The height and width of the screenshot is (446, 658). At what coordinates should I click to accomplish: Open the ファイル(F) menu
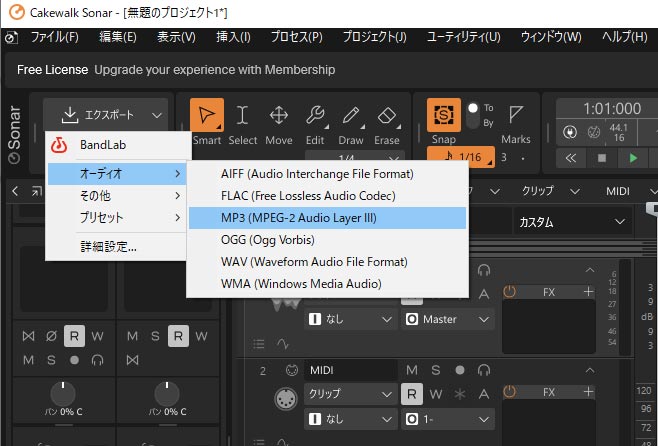[55, 37]
